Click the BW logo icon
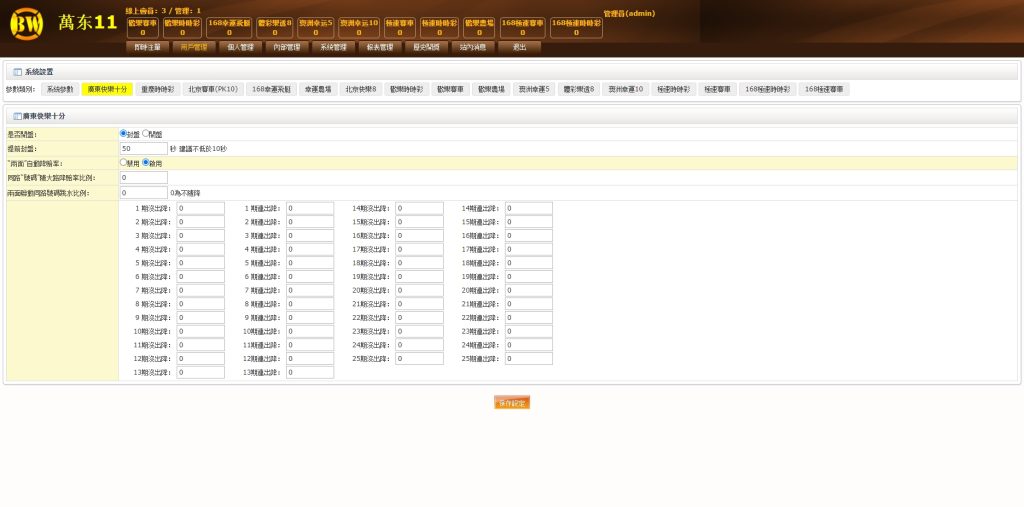The image size is (1024, 507). (x=27, y=24)
